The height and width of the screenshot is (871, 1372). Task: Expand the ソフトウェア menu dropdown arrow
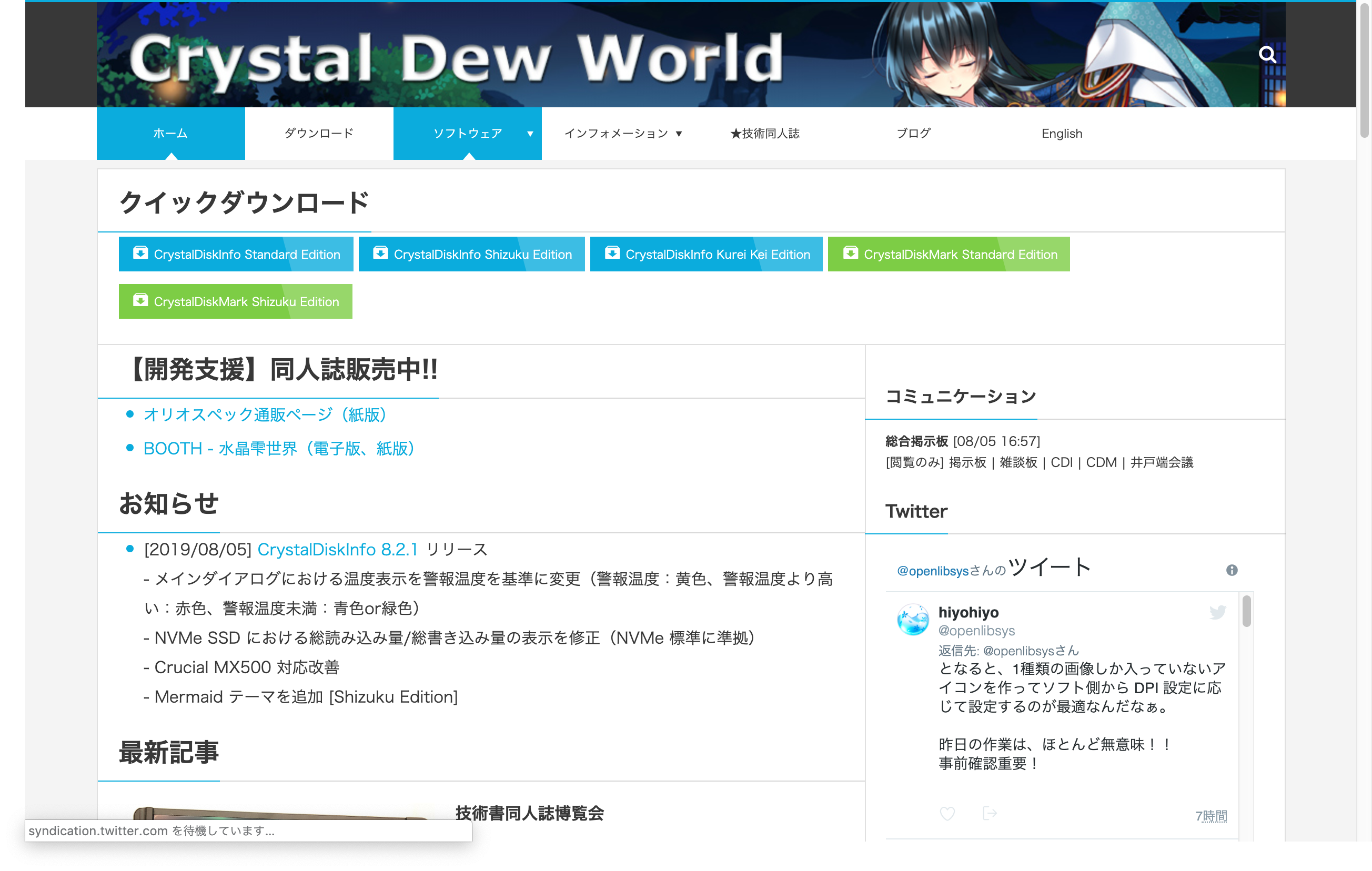[530, 134]
